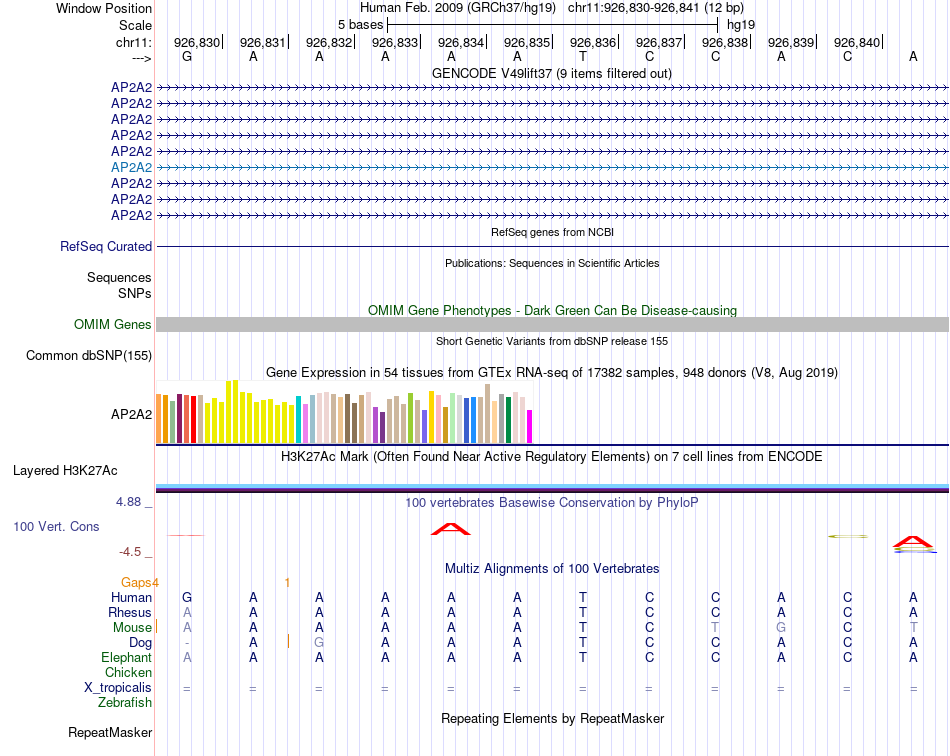Click the 4.88 PhyloP upper value
Screen dimensions: 950x756
pos(128,502)
